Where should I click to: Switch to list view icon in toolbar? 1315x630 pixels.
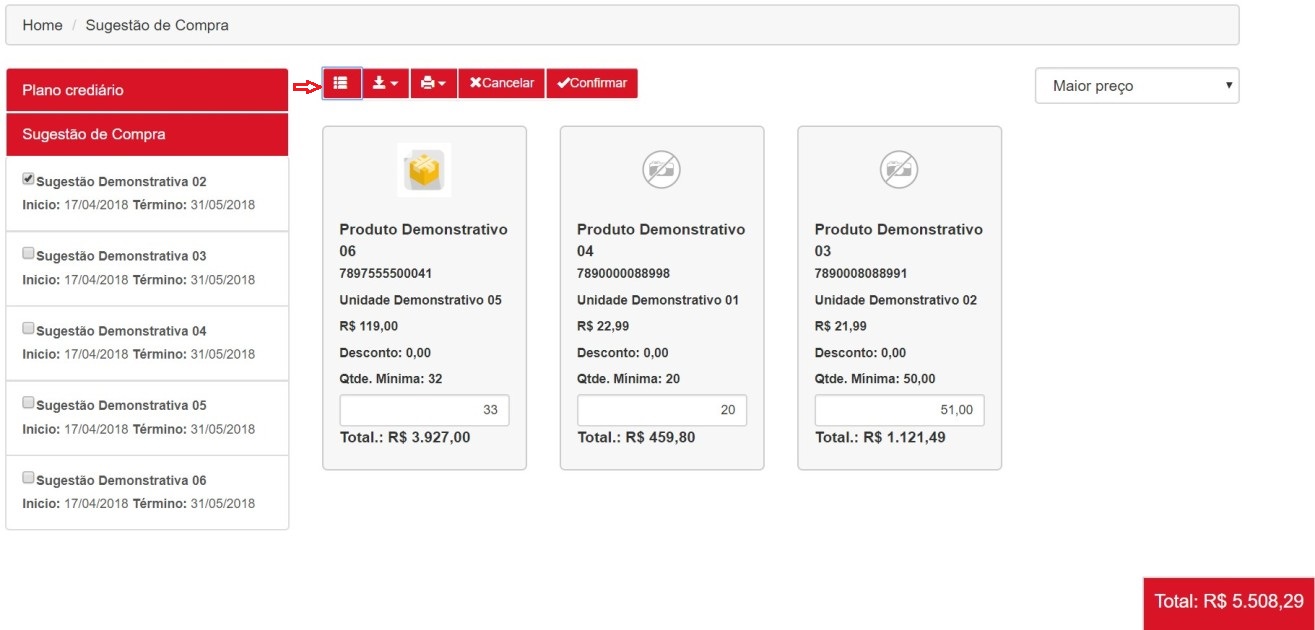click(x=342, y=83)
